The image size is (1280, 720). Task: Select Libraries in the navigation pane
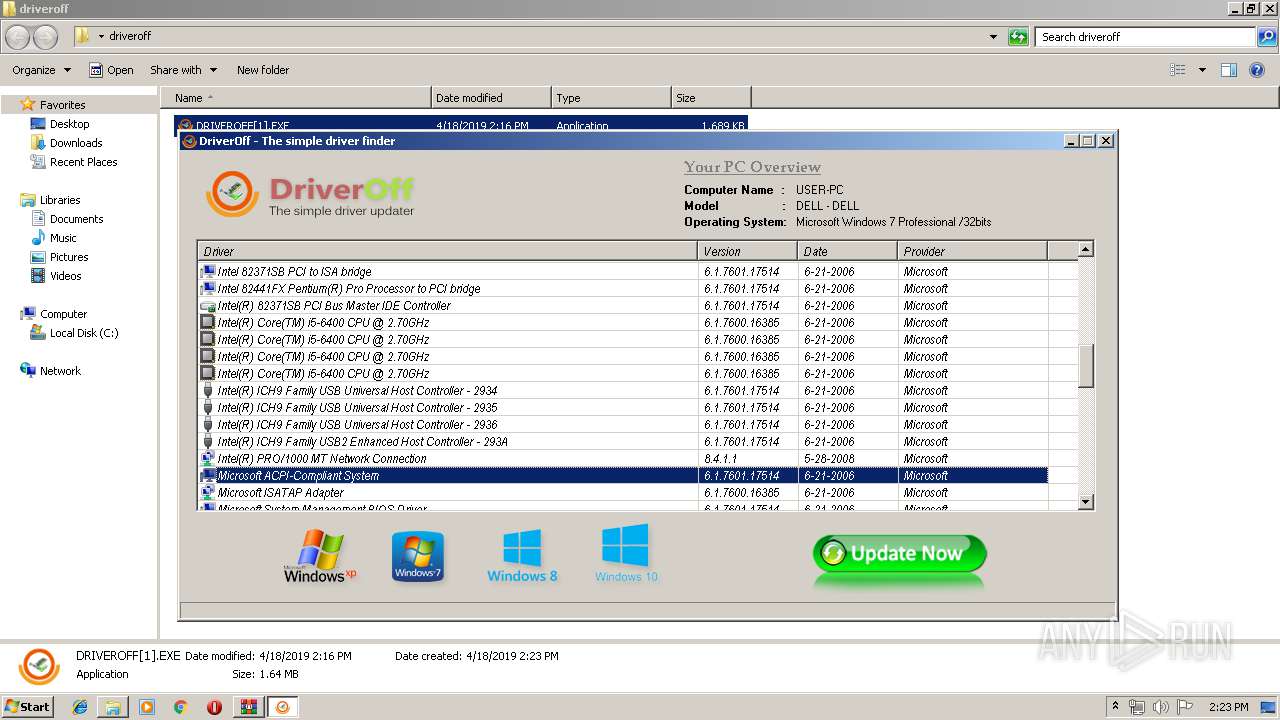pyautogui.click(x=60, y=200)
